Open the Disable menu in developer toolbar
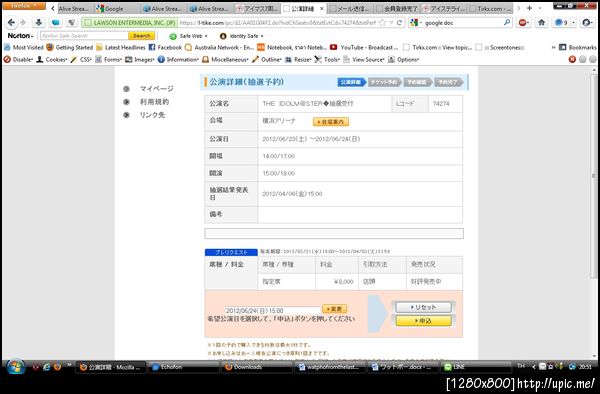The image size is (600, 394). pos(18,59)
